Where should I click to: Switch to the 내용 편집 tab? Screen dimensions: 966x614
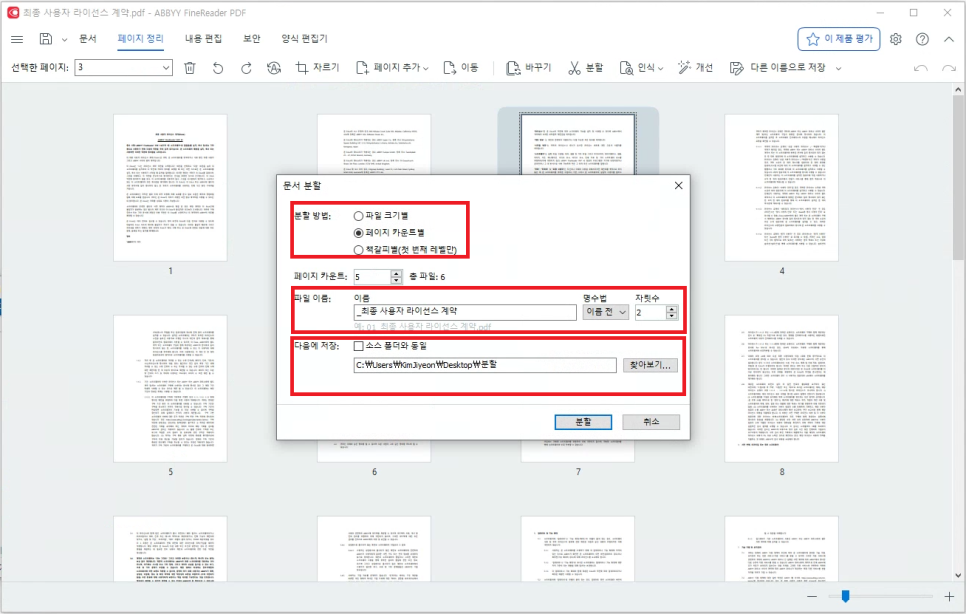[x=203, y=39]
